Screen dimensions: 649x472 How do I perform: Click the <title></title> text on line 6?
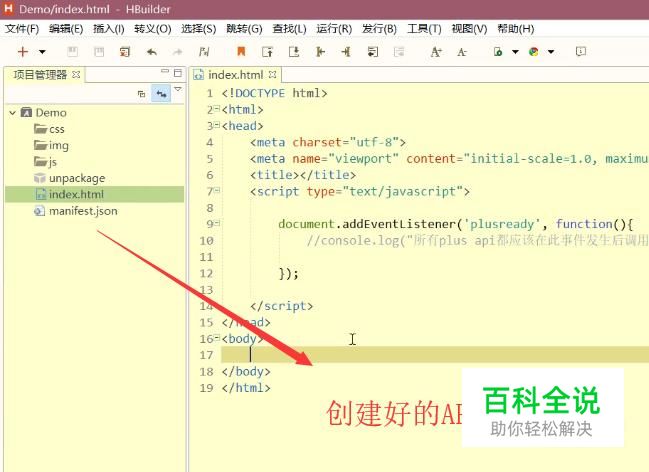(x=303, y=175)
